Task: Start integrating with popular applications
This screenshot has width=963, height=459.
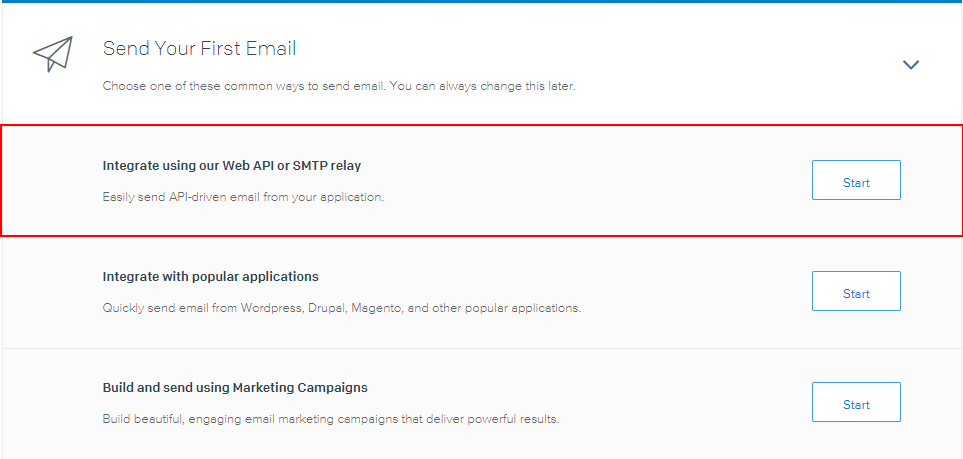Action: coord(856,292)
